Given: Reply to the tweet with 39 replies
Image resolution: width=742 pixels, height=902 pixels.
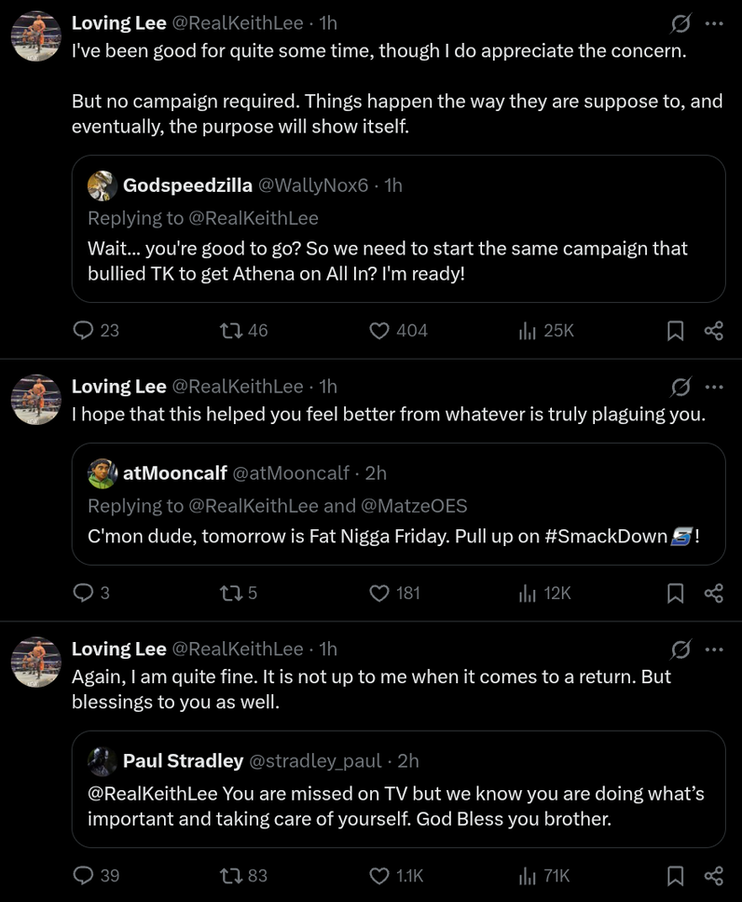Looking at the screenshot, I should click(x=84, y=876).
